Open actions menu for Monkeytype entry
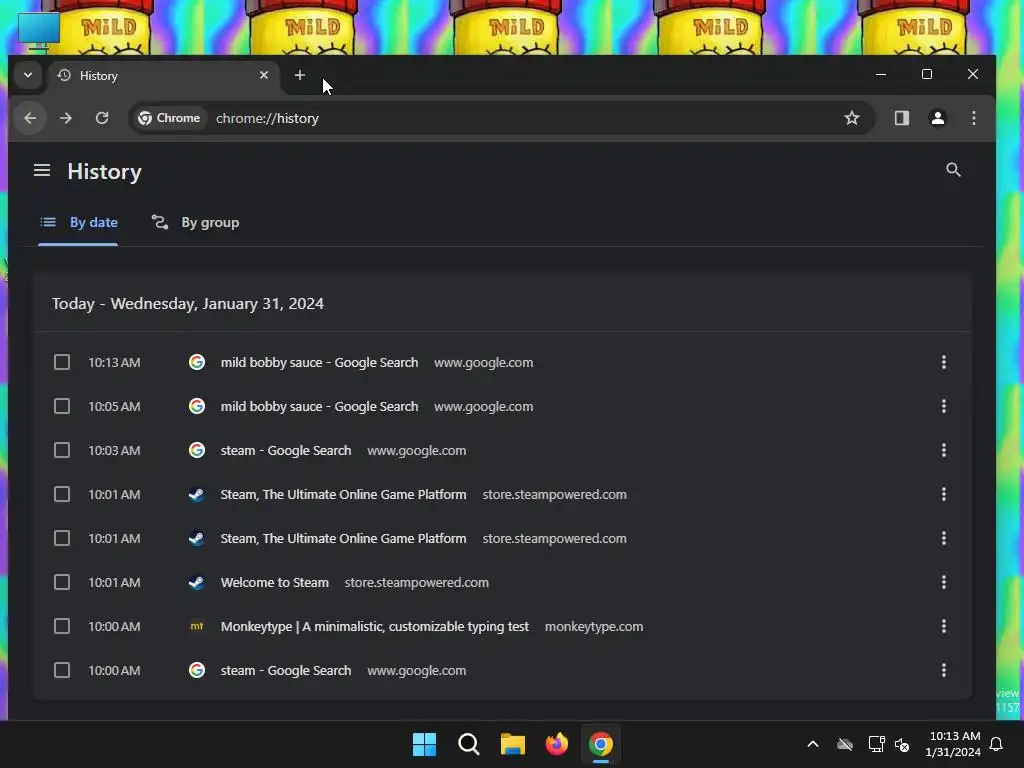 pyautogui.click(x=944, y=626)
